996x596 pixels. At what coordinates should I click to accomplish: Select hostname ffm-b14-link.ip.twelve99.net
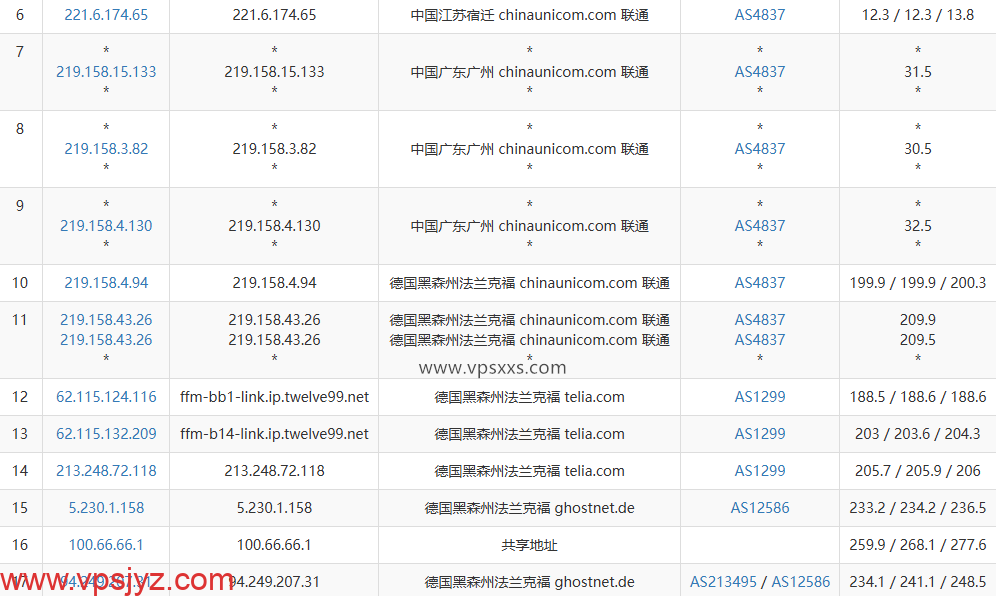[x=274, y=434]
